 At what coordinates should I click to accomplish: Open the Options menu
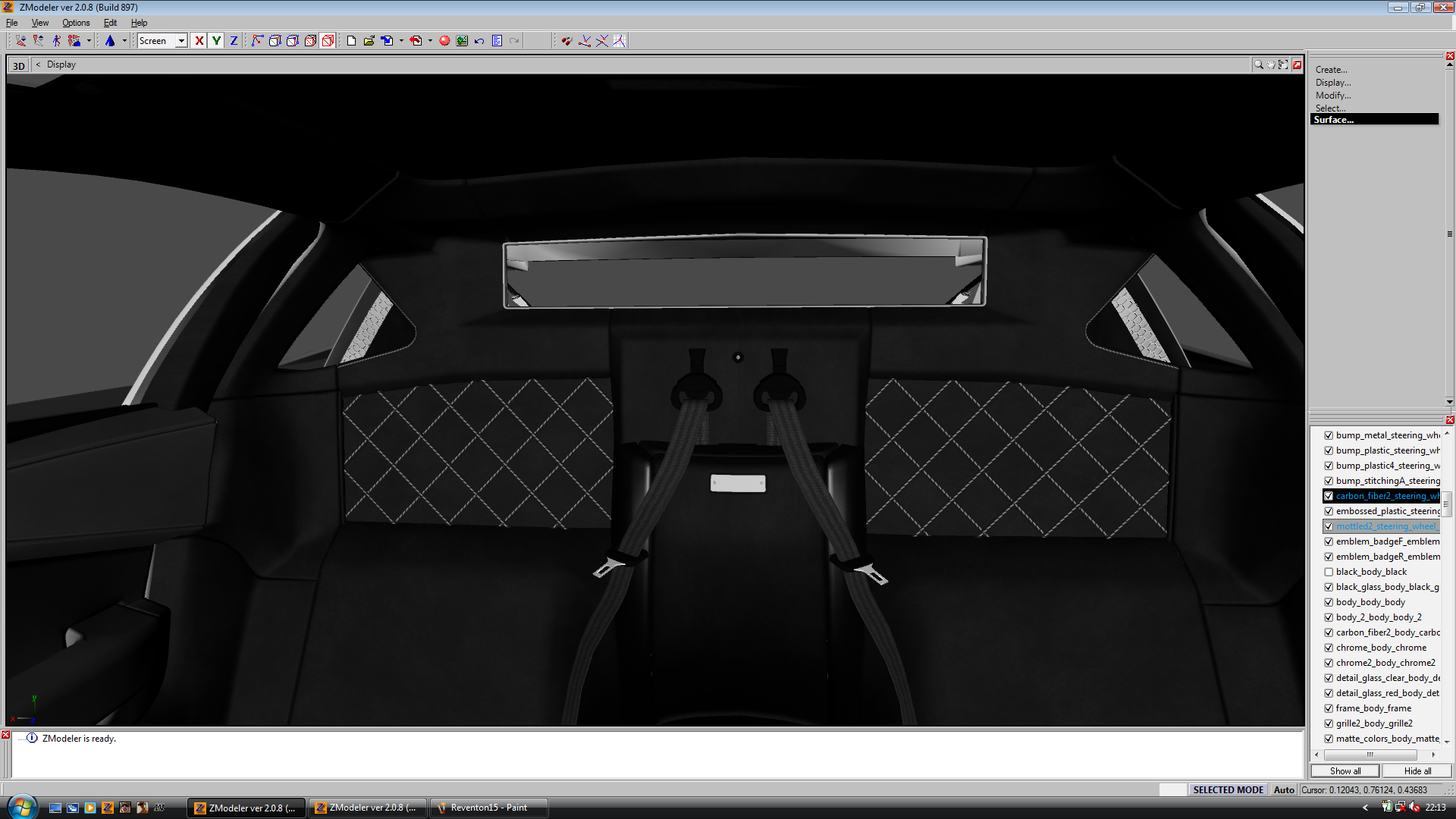tap(76, 22)
